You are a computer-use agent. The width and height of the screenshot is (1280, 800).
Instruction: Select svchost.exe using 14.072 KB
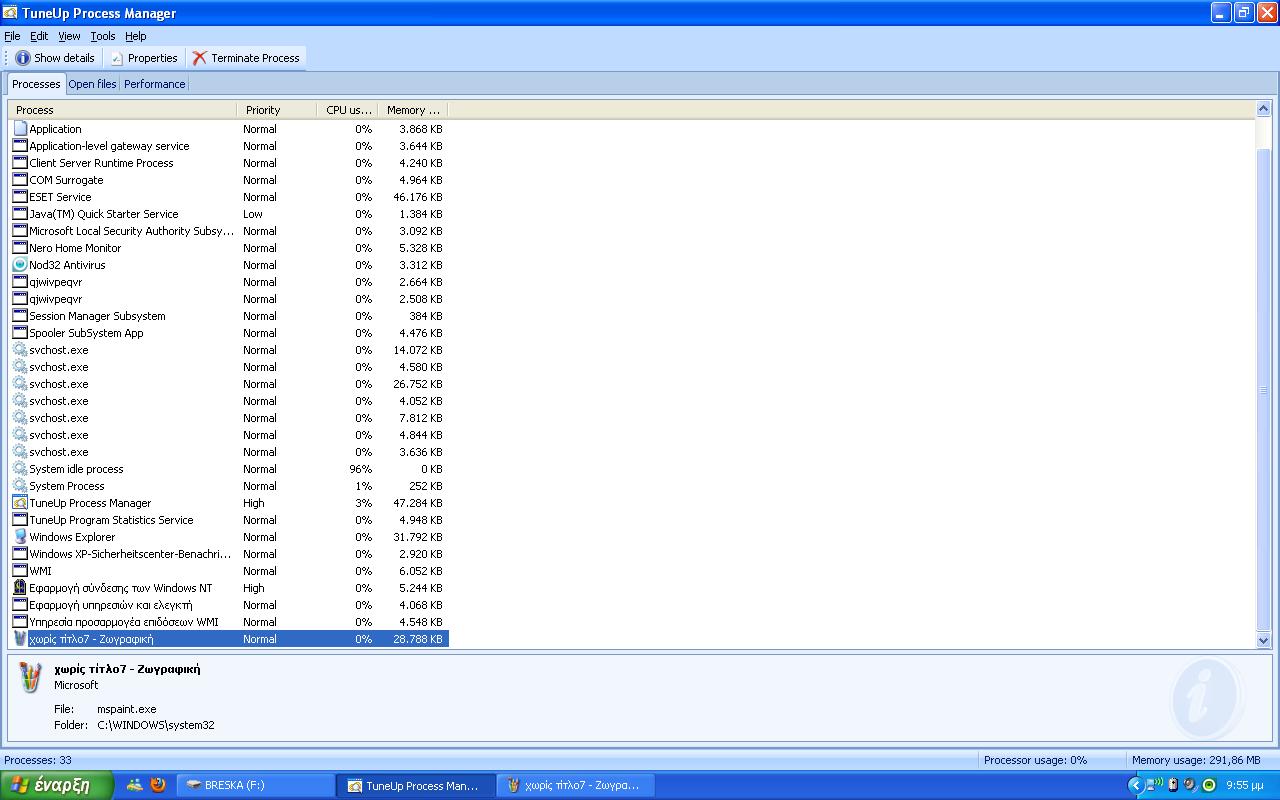(x=229, y=350)
